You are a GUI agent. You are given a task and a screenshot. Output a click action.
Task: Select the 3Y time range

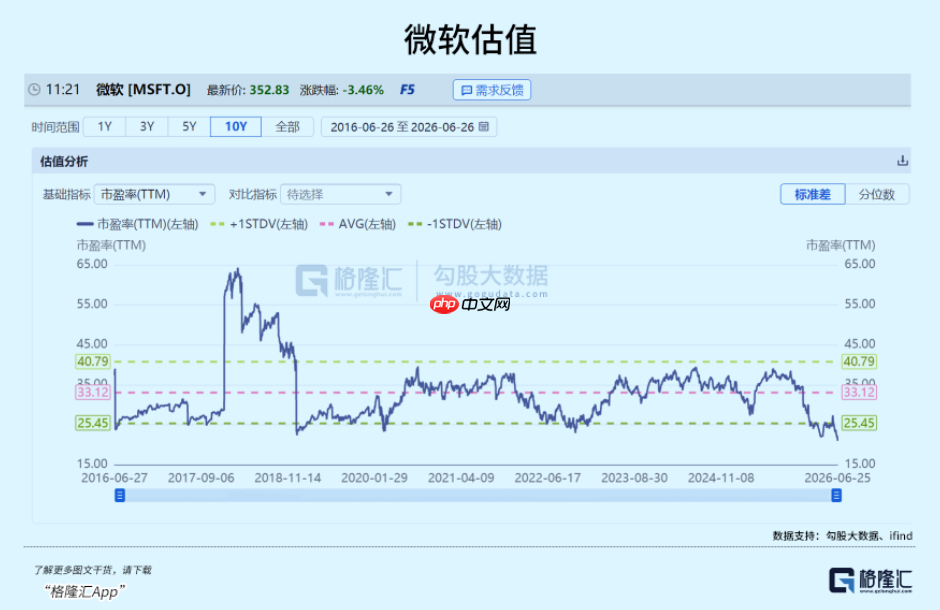coord(147,126)
